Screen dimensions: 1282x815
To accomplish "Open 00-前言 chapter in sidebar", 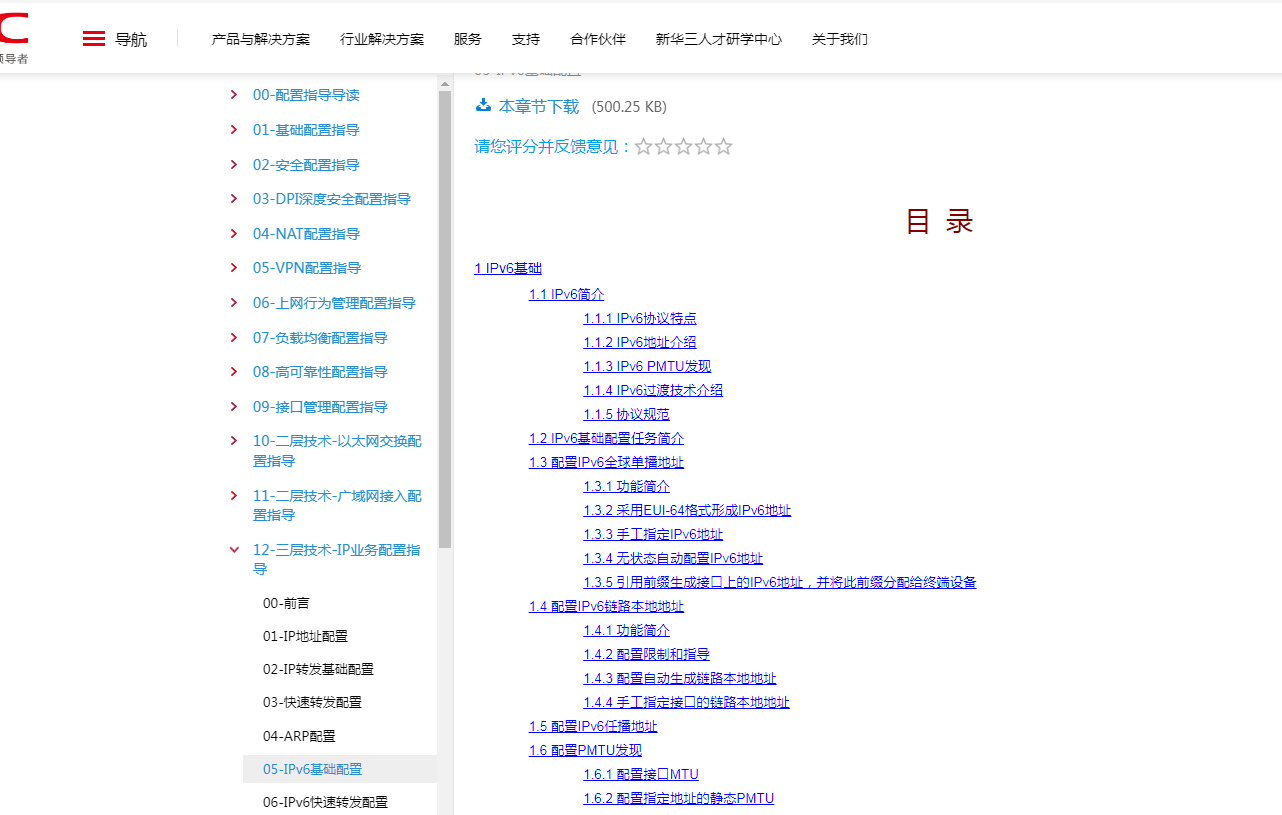I will tap(287, 603).
